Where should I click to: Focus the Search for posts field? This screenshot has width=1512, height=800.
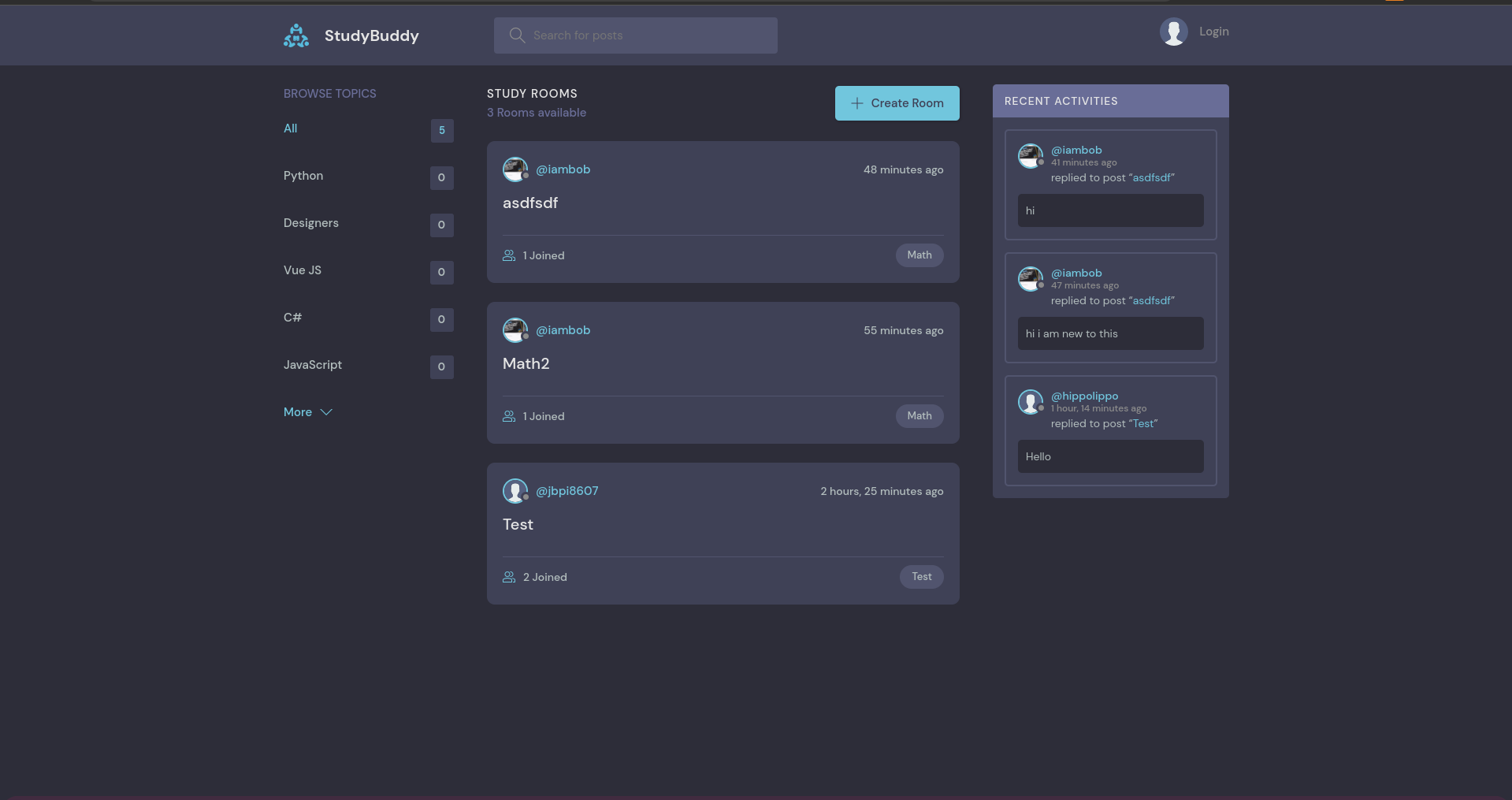coord(636,35)
